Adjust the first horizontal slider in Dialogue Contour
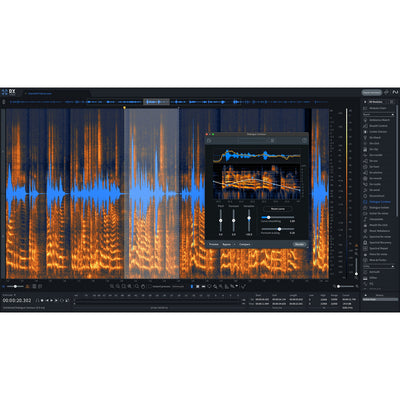Screen dimensions: 400x400 [x=277, y=217]
